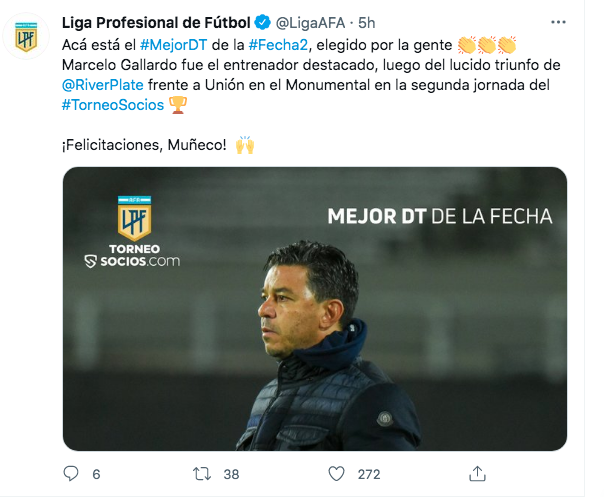Visit the @RiverPlate mention
Image resolution: width=604 pixels, height=497 pixels.
102,85
